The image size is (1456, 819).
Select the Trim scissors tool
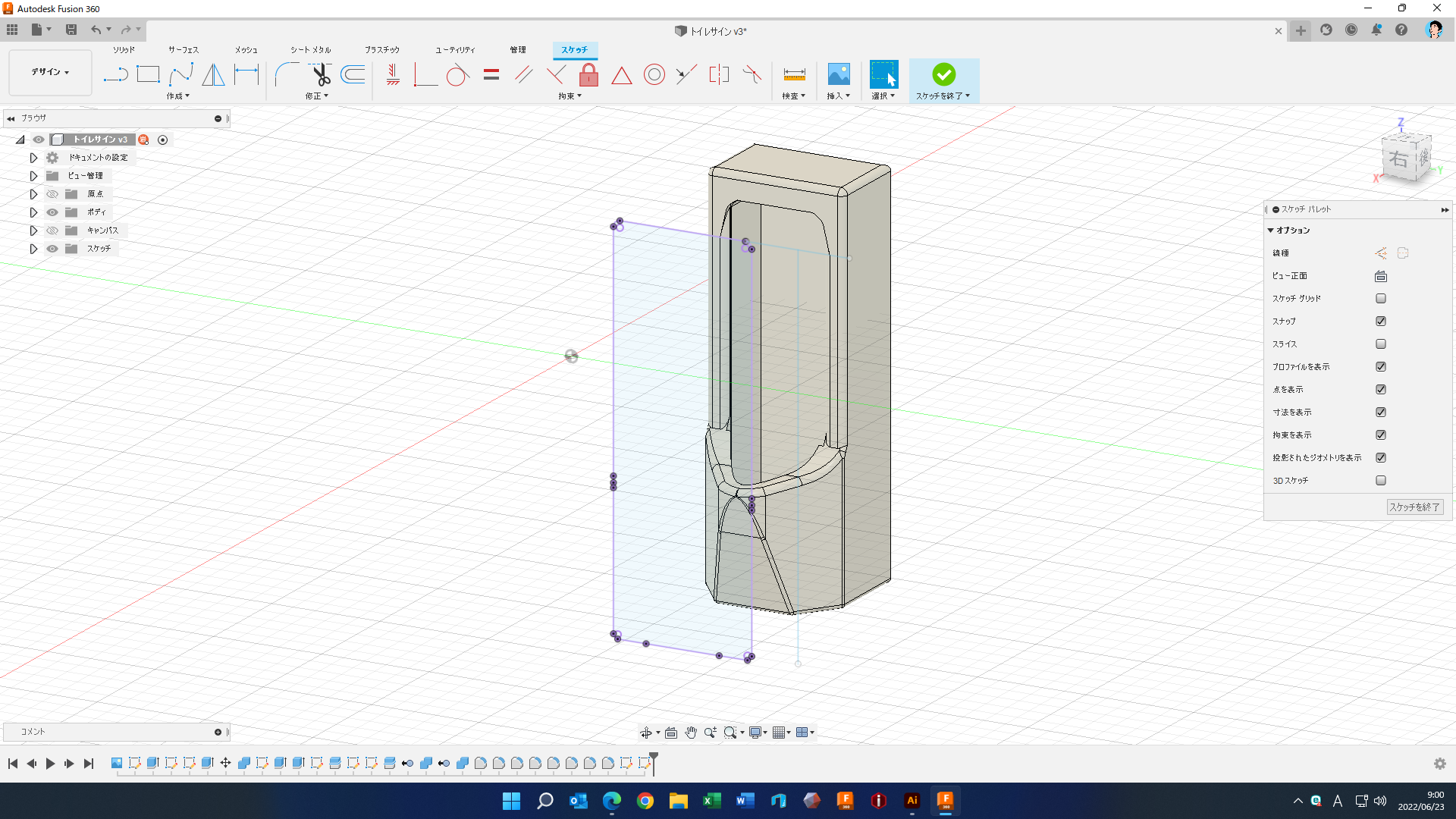point(322,74)
